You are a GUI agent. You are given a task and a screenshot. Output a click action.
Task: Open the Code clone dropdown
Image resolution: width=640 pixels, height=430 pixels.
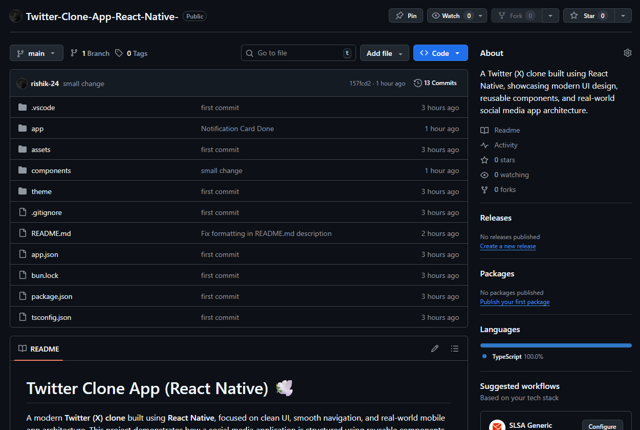[440, 53]
